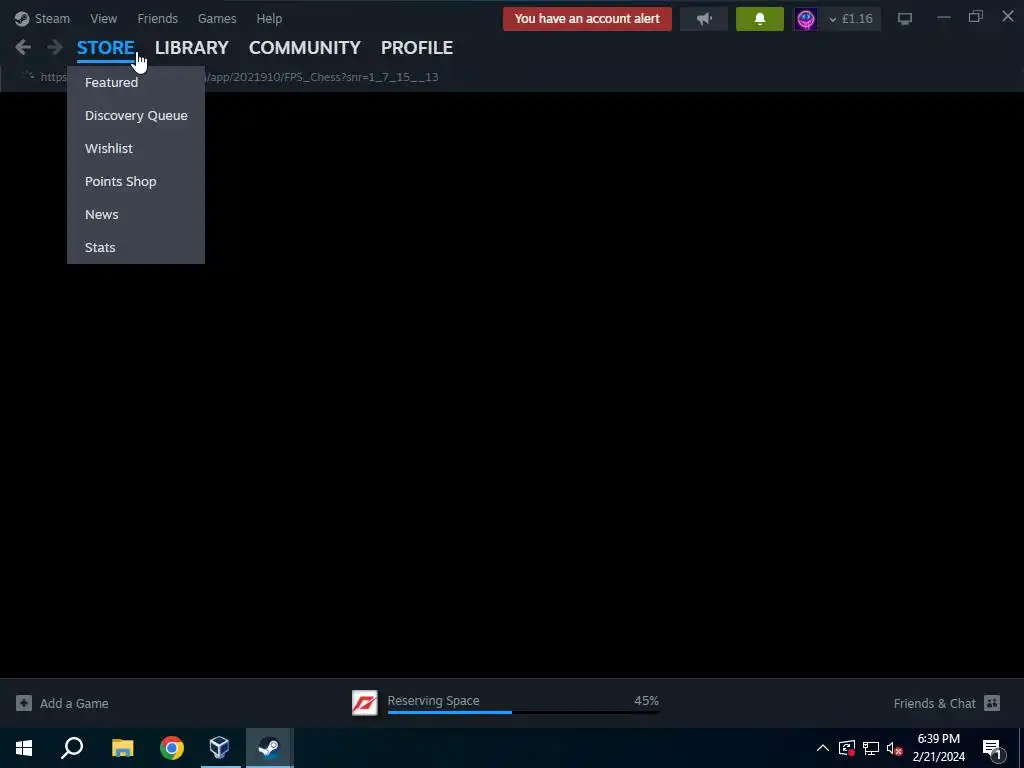This screenshot has width=1024, height=768.
Task: Click the store page URL text
Action: (x=322, y=77)
